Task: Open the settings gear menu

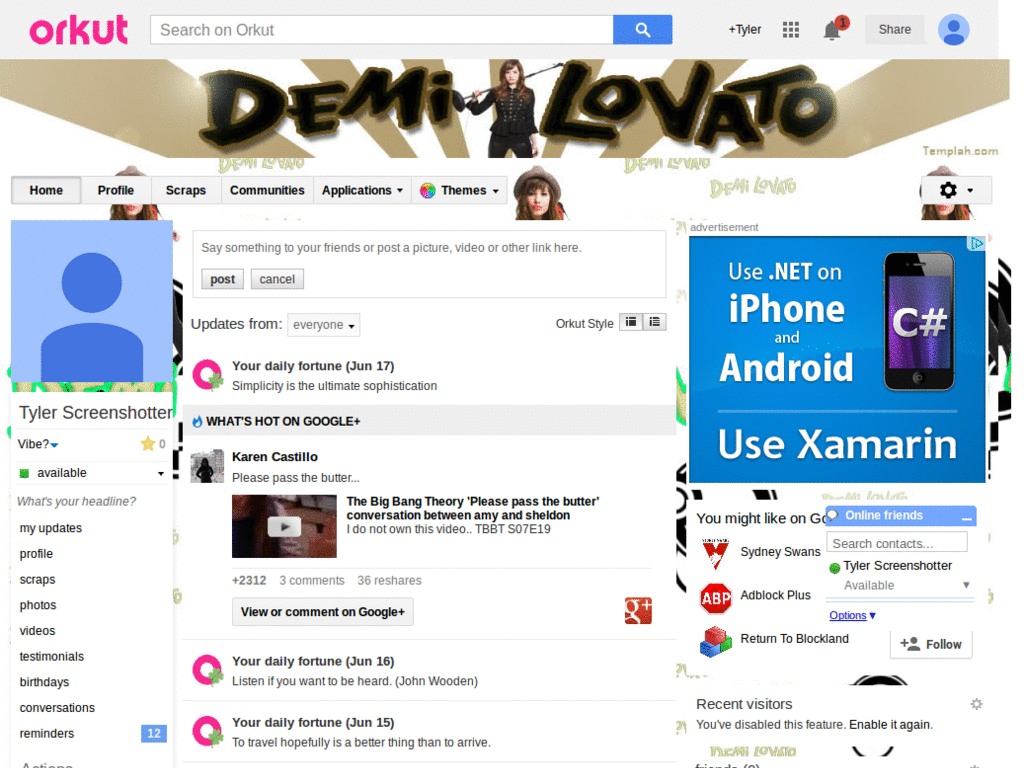Action: 956,190
